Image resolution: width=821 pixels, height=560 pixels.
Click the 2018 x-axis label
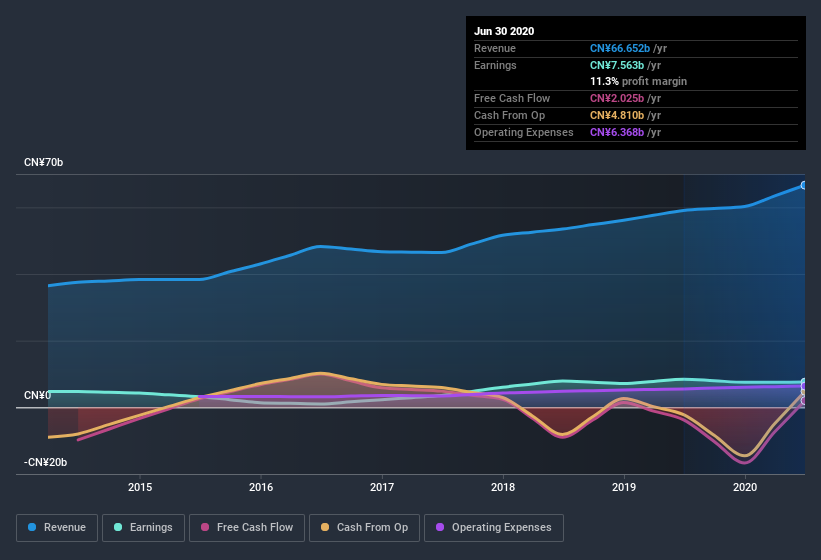[x=503, y=487]
